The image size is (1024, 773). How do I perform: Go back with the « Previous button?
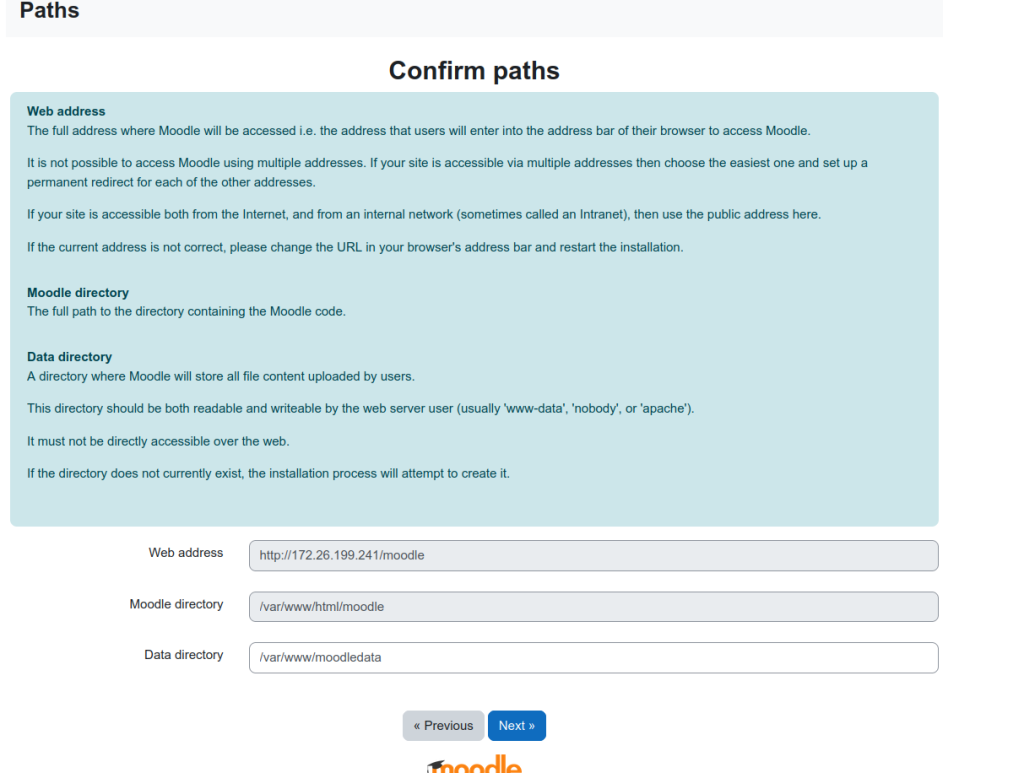tap(443, 726)
